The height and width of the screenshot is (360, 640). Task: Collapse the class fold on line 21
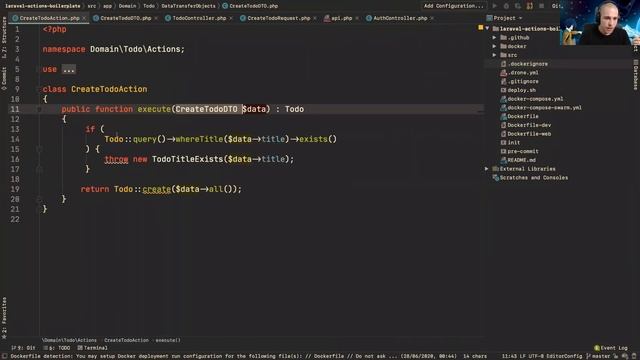coord(39,209)
